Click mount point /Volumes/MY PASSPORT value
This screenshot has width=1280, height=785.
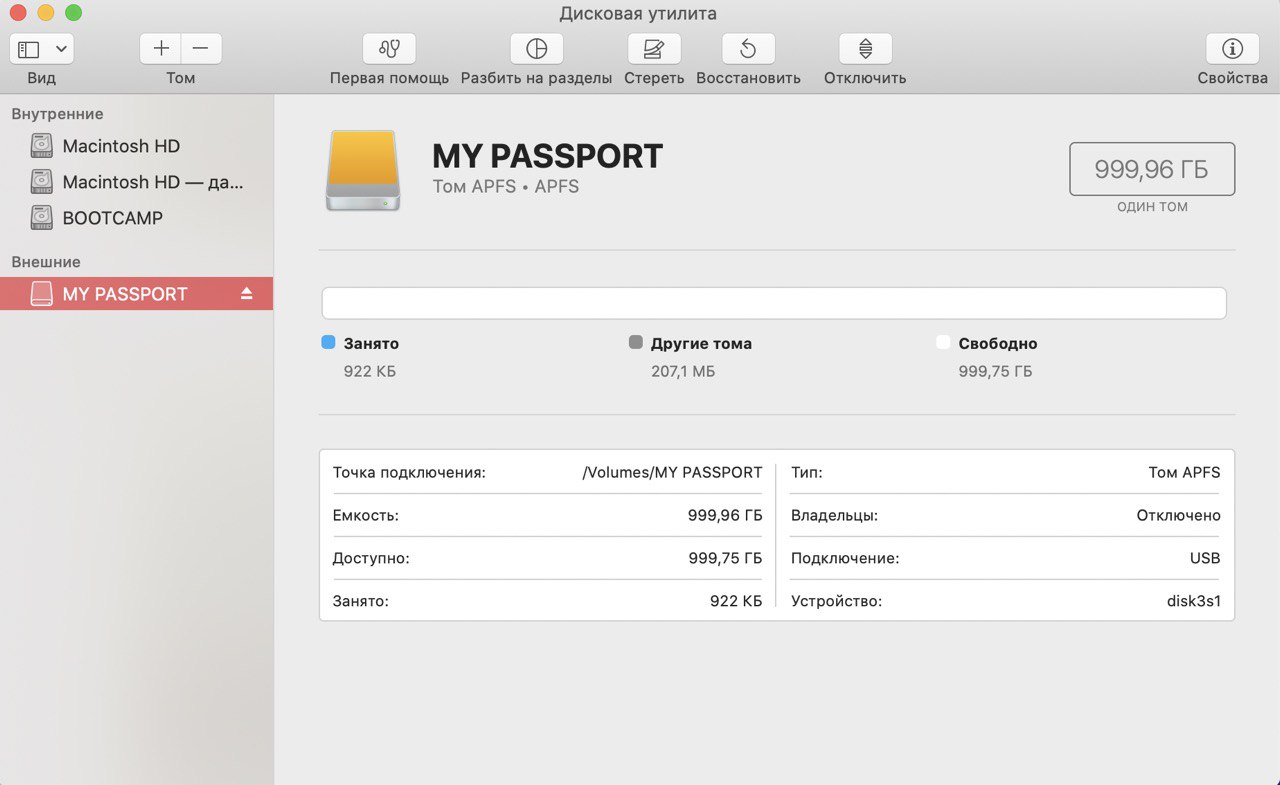[x=672, y=472]
